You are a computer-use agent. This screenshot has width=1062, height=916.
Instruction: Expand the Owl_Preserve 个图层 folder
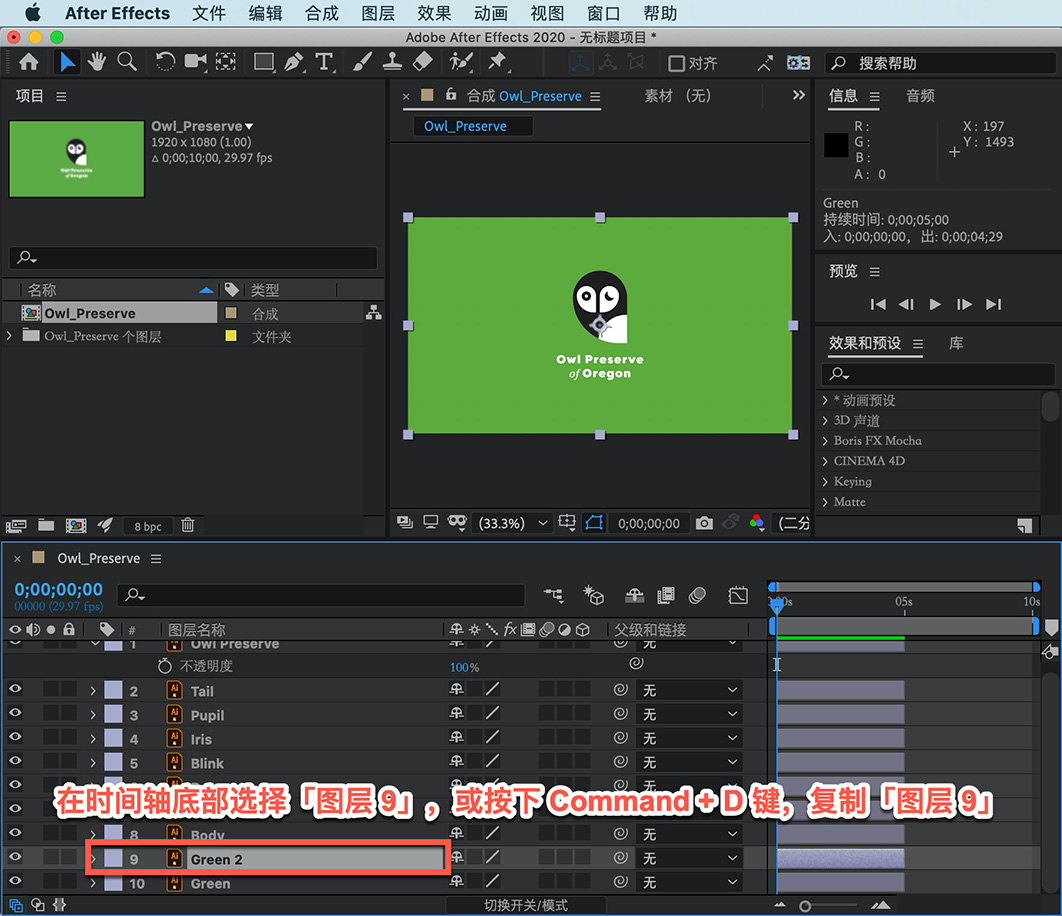[x=9, y=335]
